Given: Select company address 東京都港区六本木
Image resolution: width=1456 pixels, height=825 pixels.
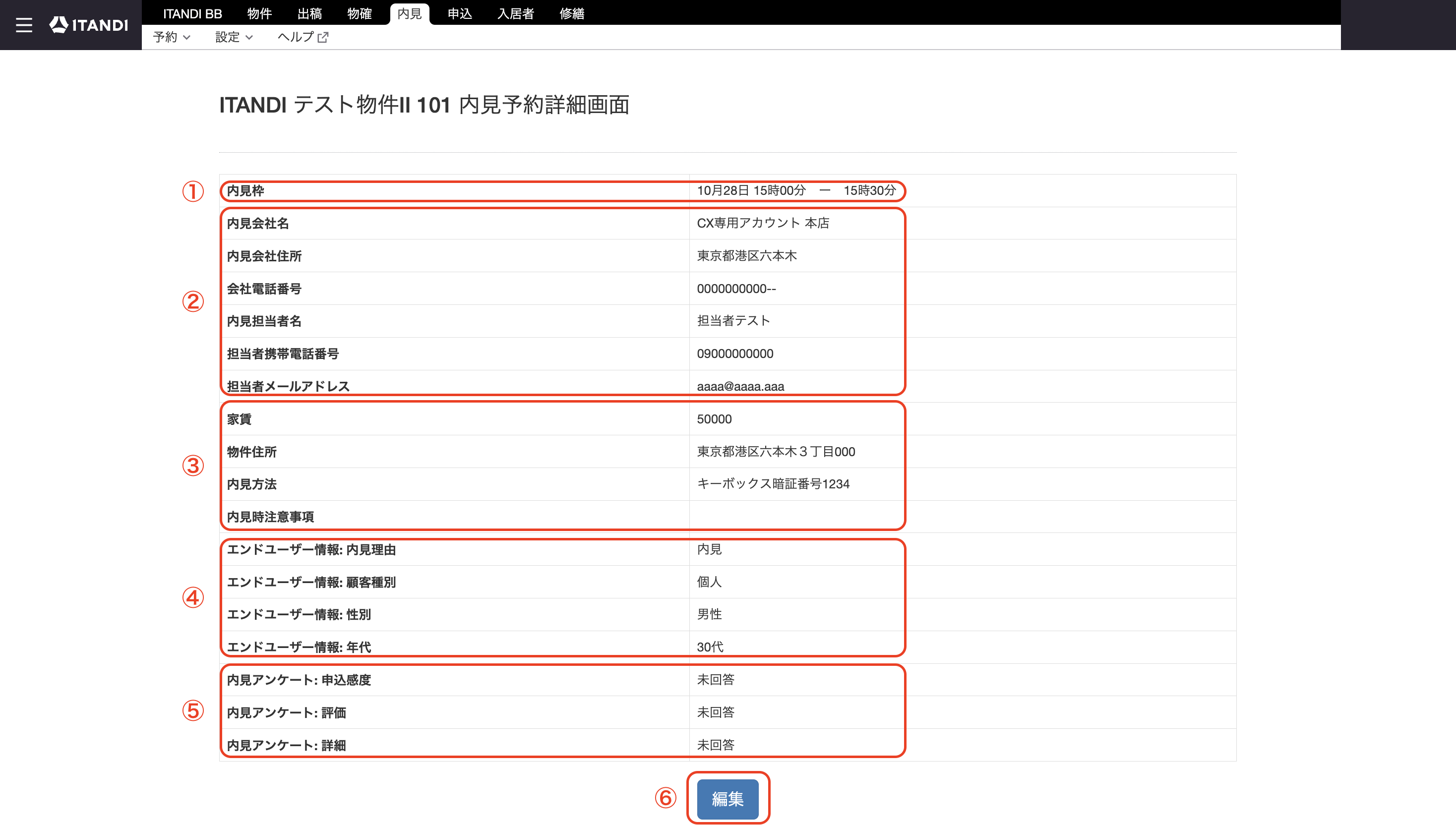Looking at the screenshot, I should [746, 255].
